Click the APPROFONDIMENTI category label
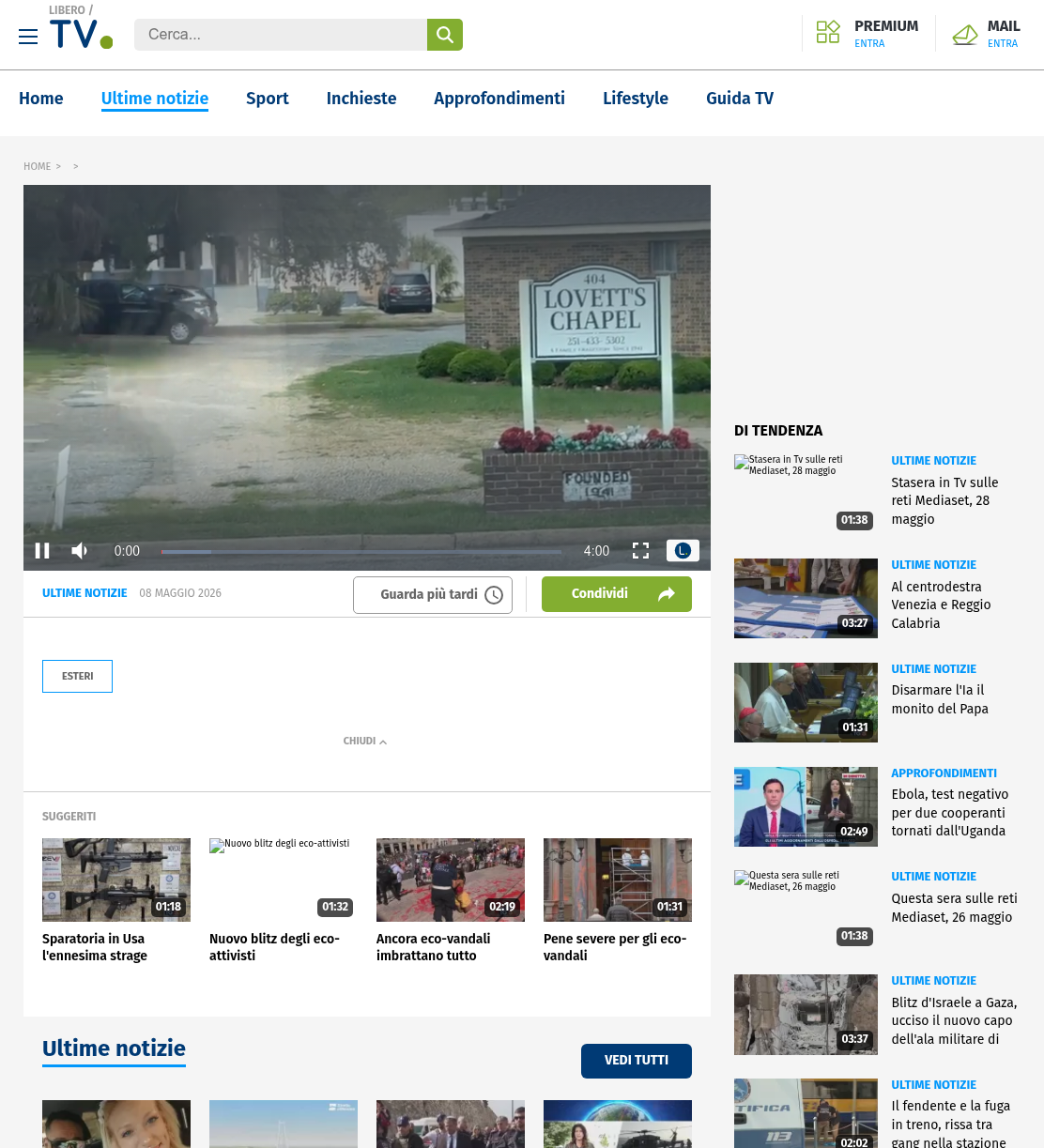 [x=944, y=773]
